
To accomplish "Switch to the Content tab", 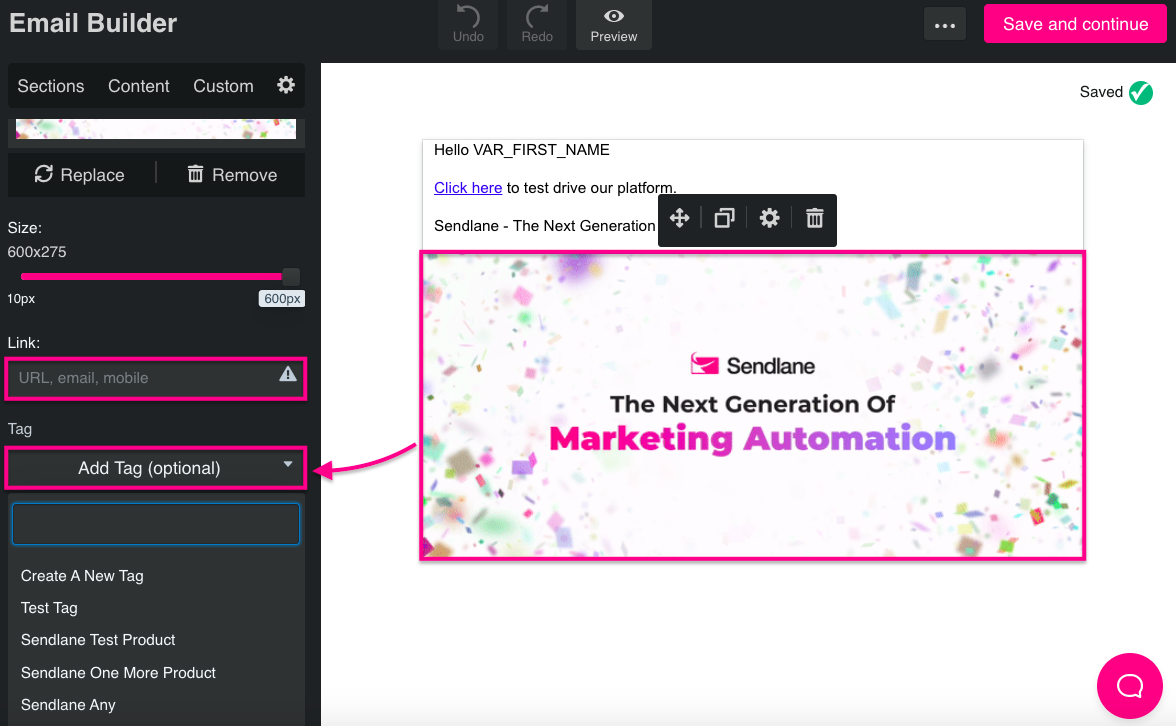I will pos(139,86).
